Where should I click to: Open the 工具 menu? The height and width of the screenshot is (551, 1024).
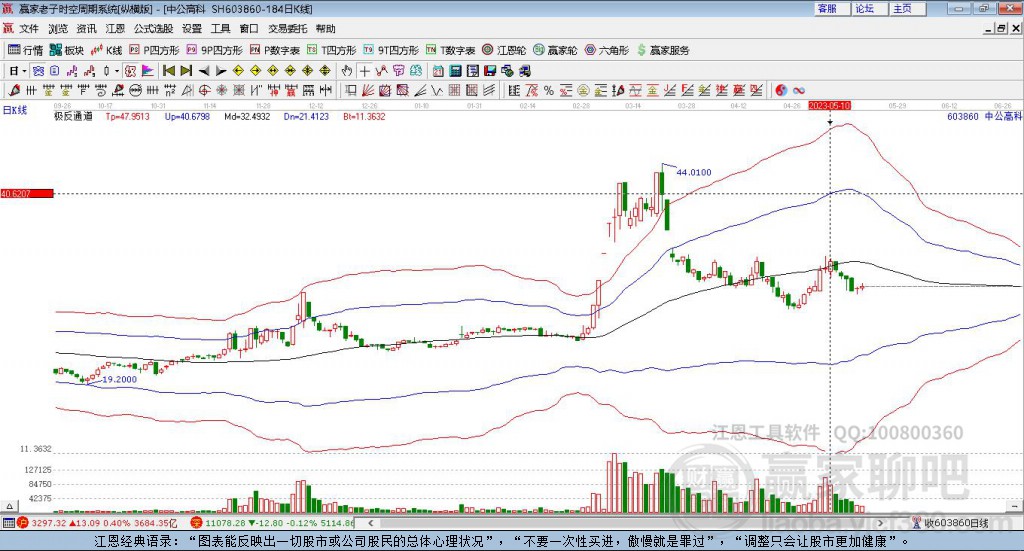pyautogui.click(x=221, y=29)
